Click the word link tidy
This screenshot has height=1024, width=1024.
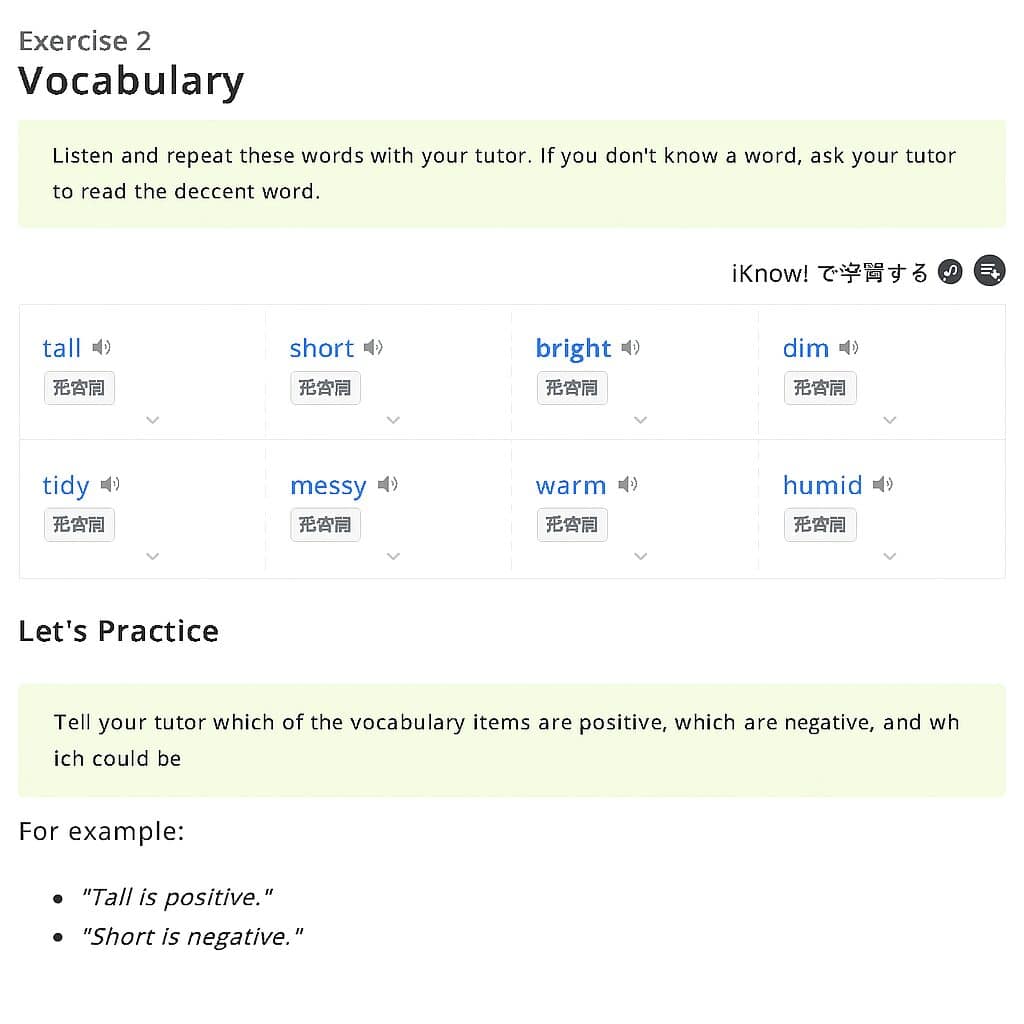pyautogui.click(x=66, y=486)
